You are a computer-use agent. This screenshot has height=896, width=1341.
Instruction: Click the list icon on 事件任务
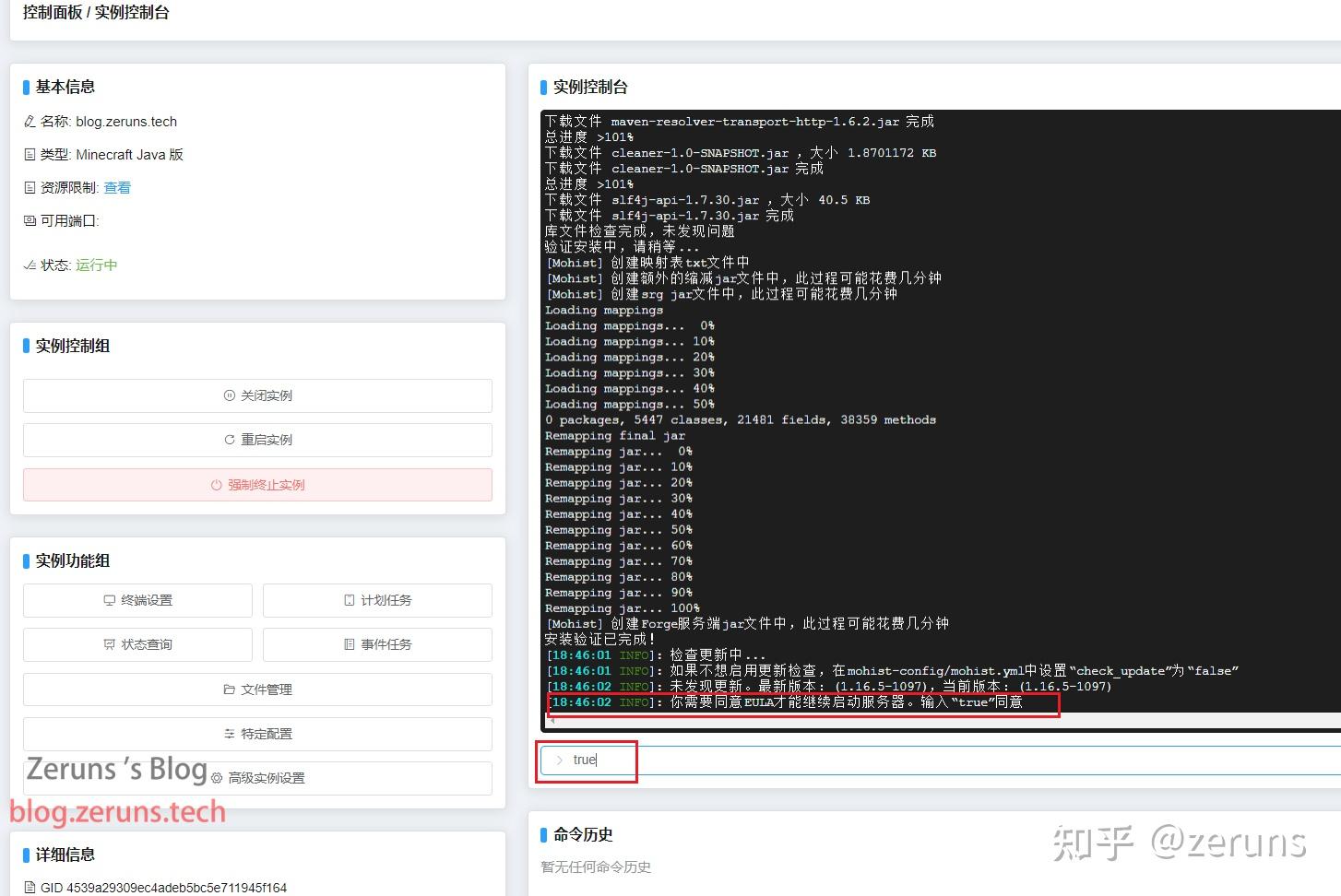coord(349,644)
